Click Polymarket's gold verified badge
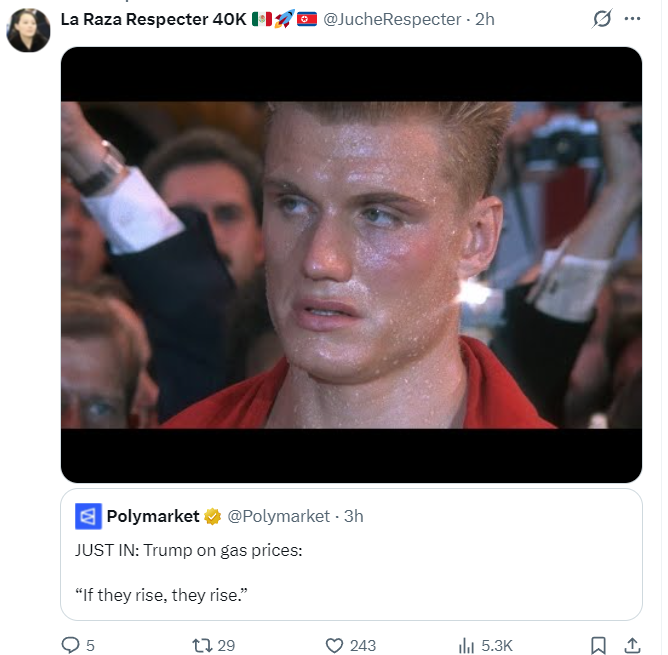 (x=213, y=517)
